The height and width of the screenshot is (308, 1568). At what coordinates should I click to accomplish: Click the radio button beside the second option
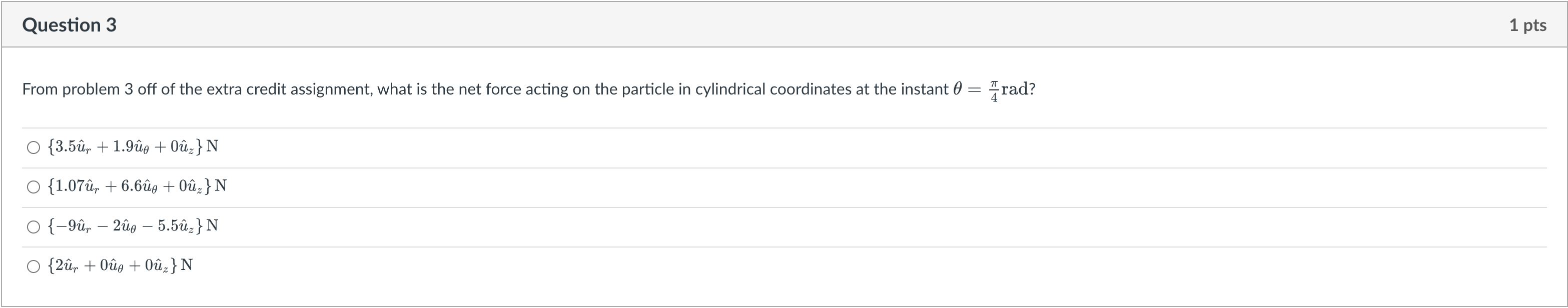(x=34, y=186)
